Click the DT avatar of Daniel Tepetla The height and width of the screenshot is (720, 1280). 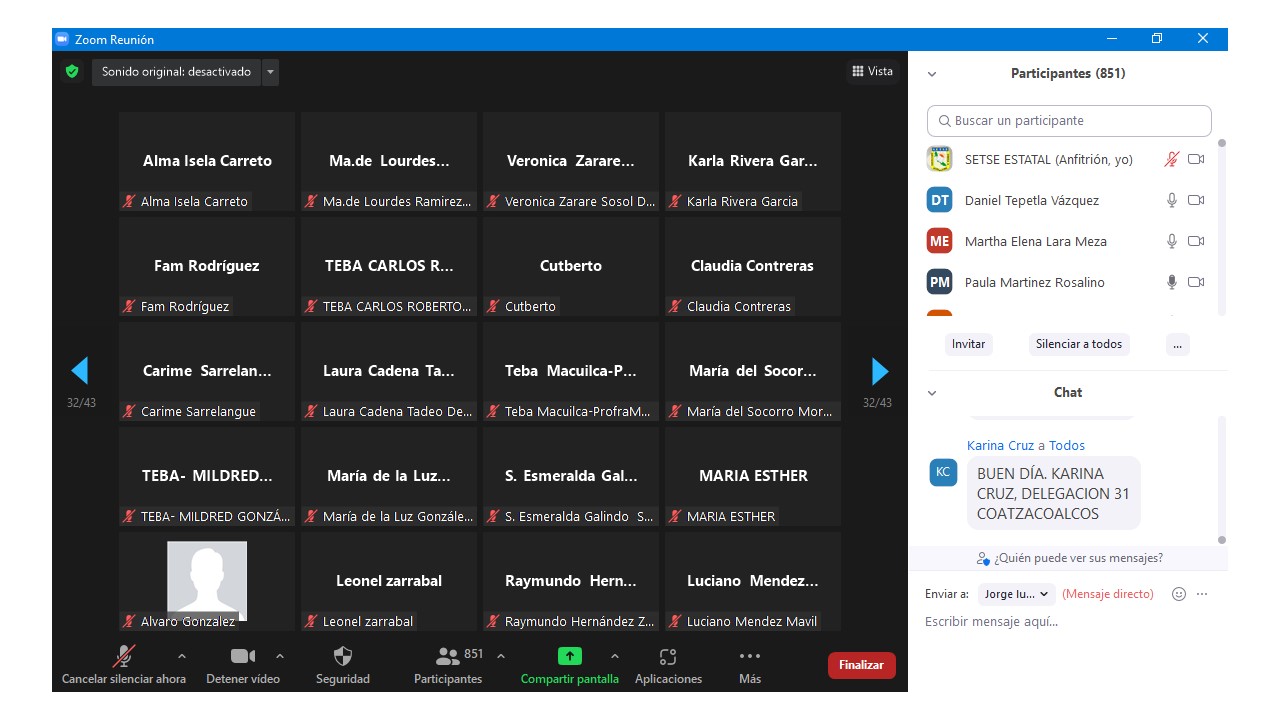pyautogui.click(x=940, y=200)
